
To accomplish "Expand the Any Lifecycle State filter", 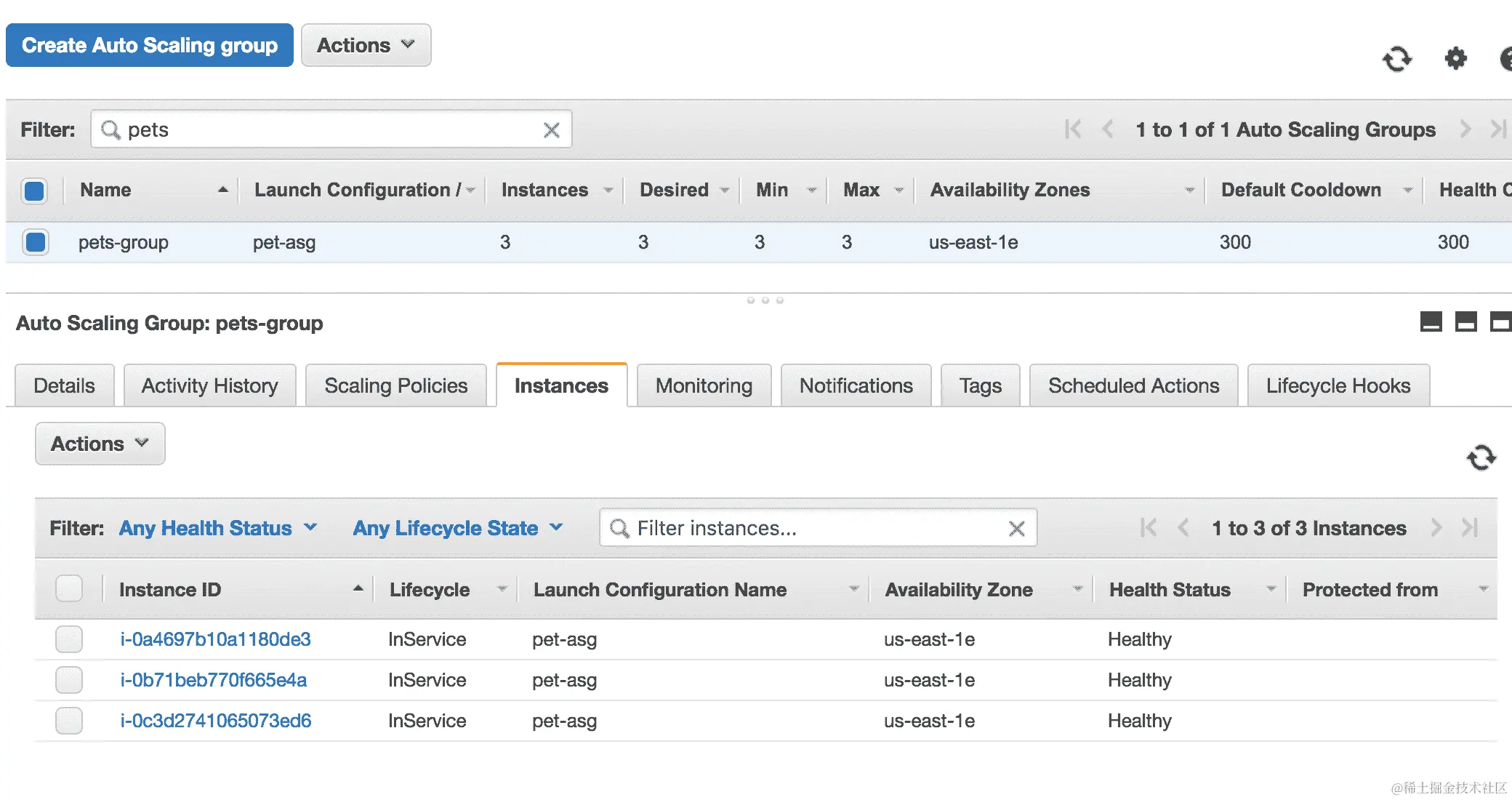I will 458,528.
